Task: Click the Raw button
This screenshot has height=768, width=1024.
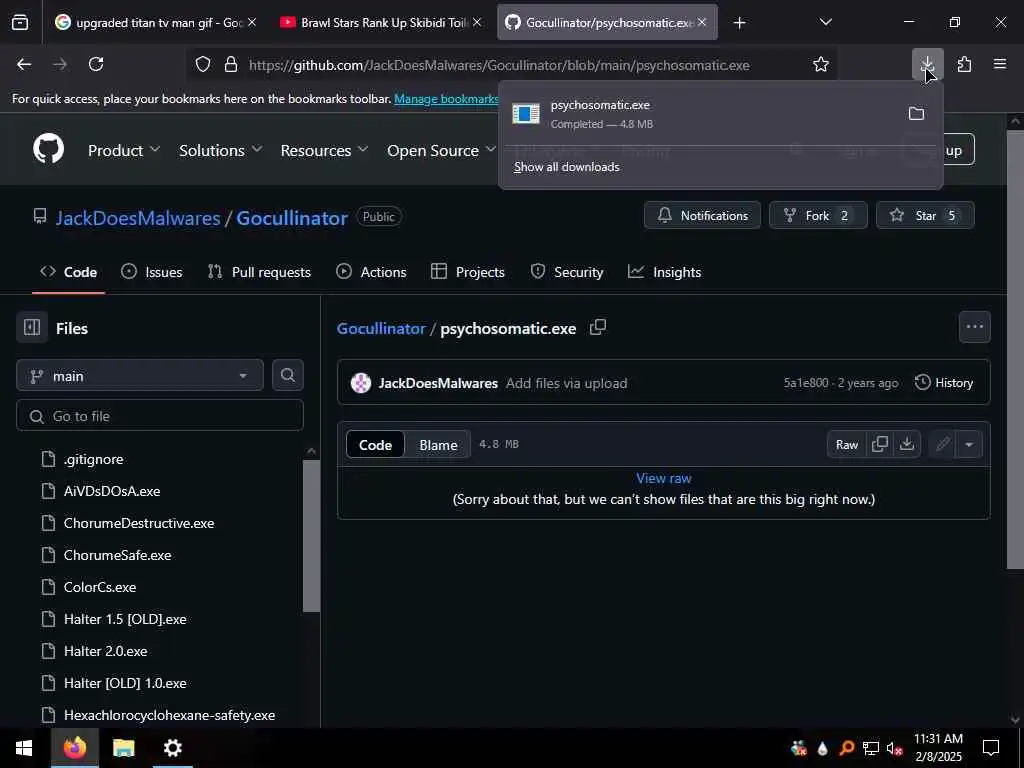Action: point(846,445)
